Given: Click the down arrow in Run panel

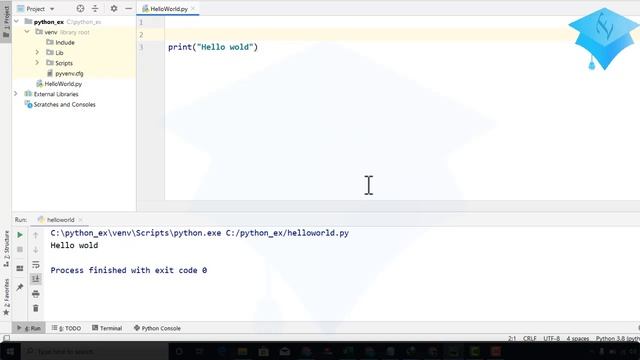Looking at the screenshot, I should pyautogui.click(x=36, y=249).
